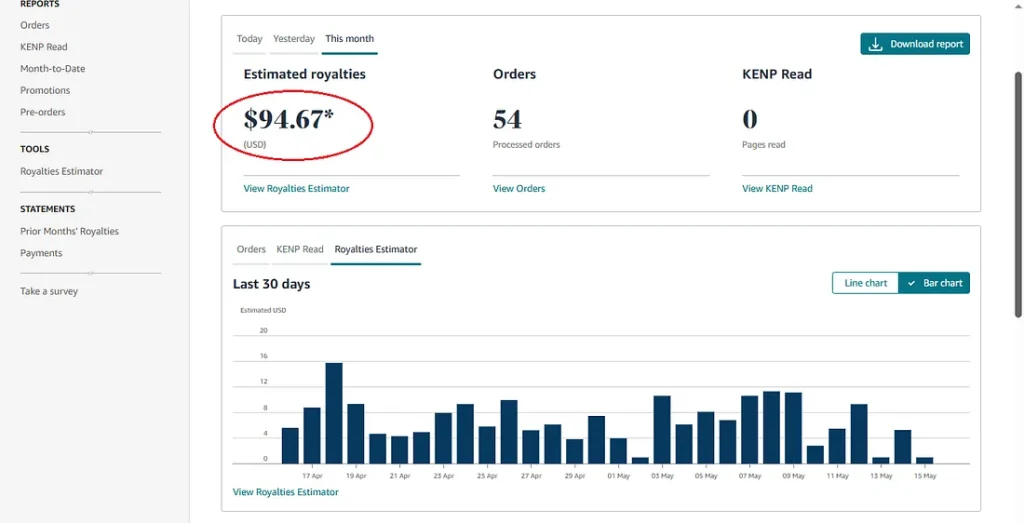Open Pre-orders in the sidebar

[x=43, y=112]
